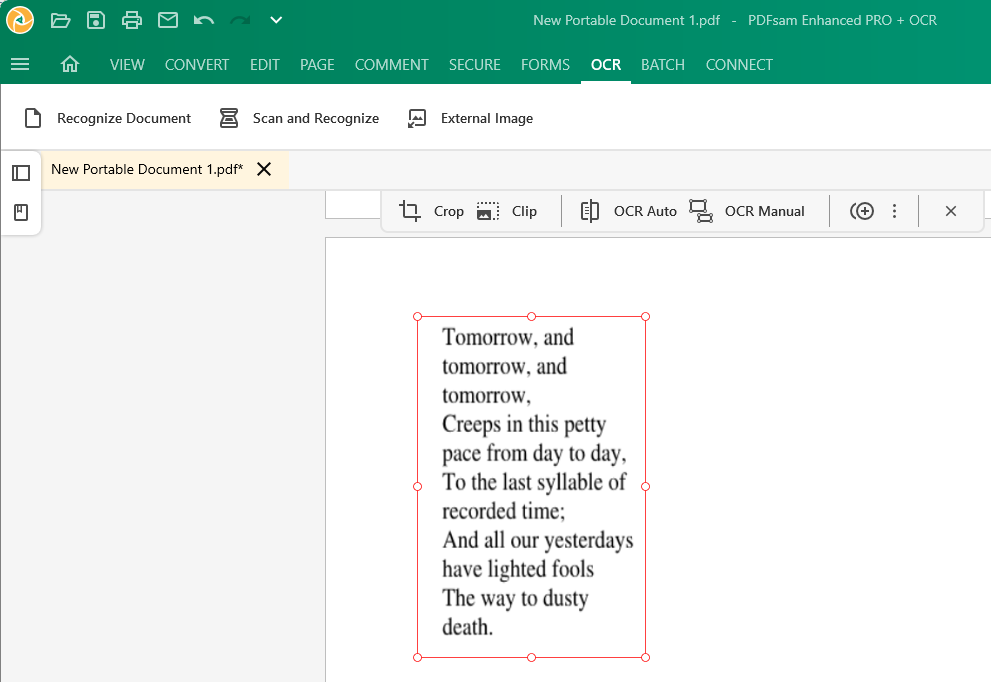Click the PDFsam application logo

coord(20,20)
